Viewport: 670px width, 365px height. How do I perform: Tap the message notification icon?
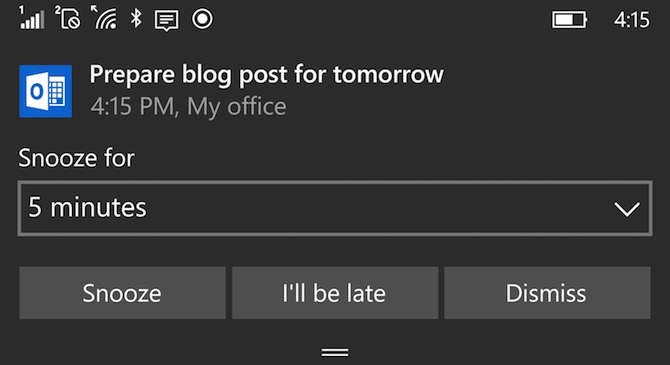167,20
